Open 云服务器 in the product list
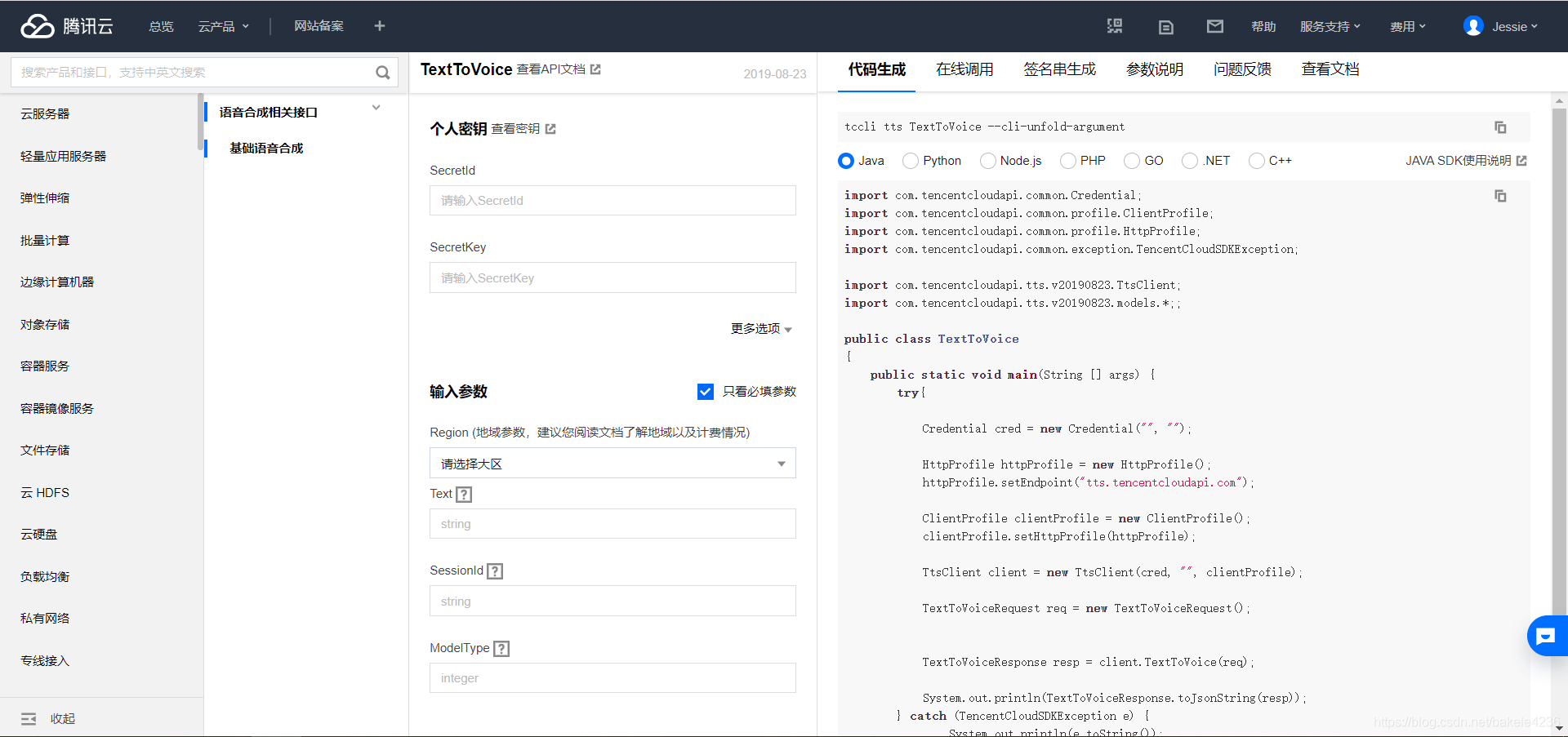Viewport: 1568px width, 737px height. (45, 114)
